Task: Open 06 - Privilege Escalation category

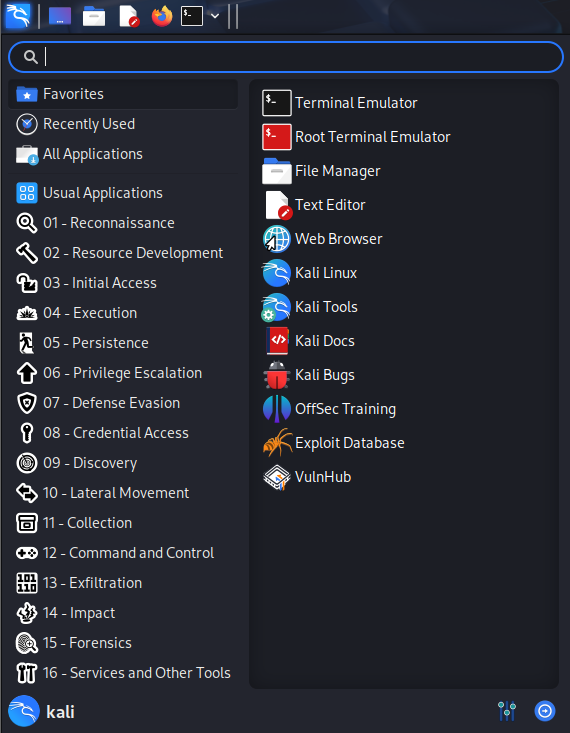Action: [123, 373]
